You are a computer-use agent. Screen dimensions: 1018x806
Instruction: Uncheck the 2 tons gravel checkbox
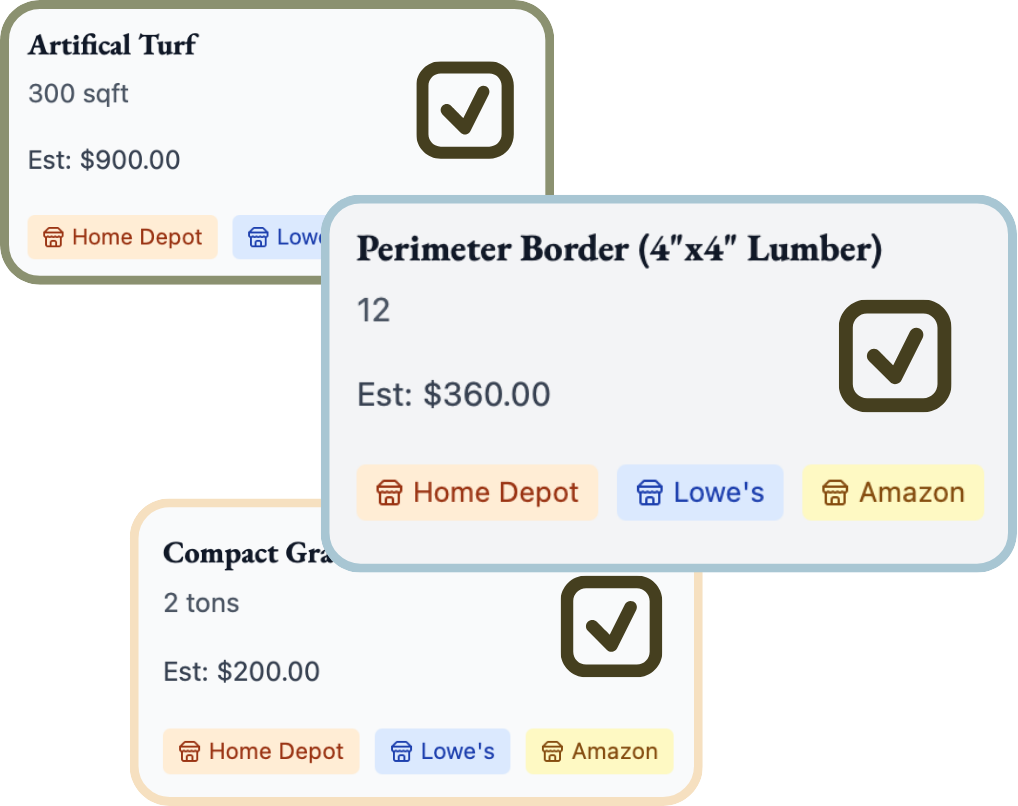(x=611, y=626)
